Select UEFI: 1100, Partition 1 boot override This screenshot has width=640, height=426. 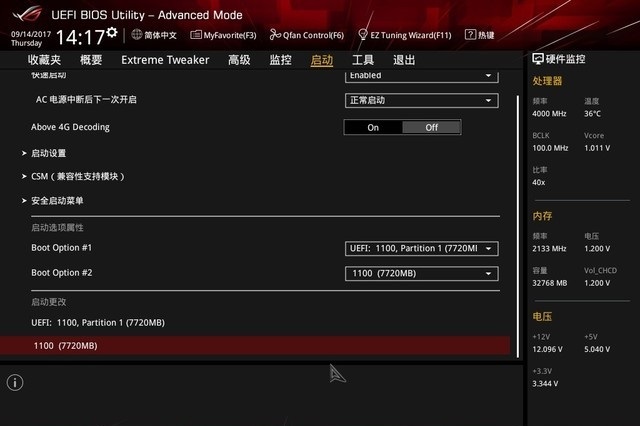point(98,322)
